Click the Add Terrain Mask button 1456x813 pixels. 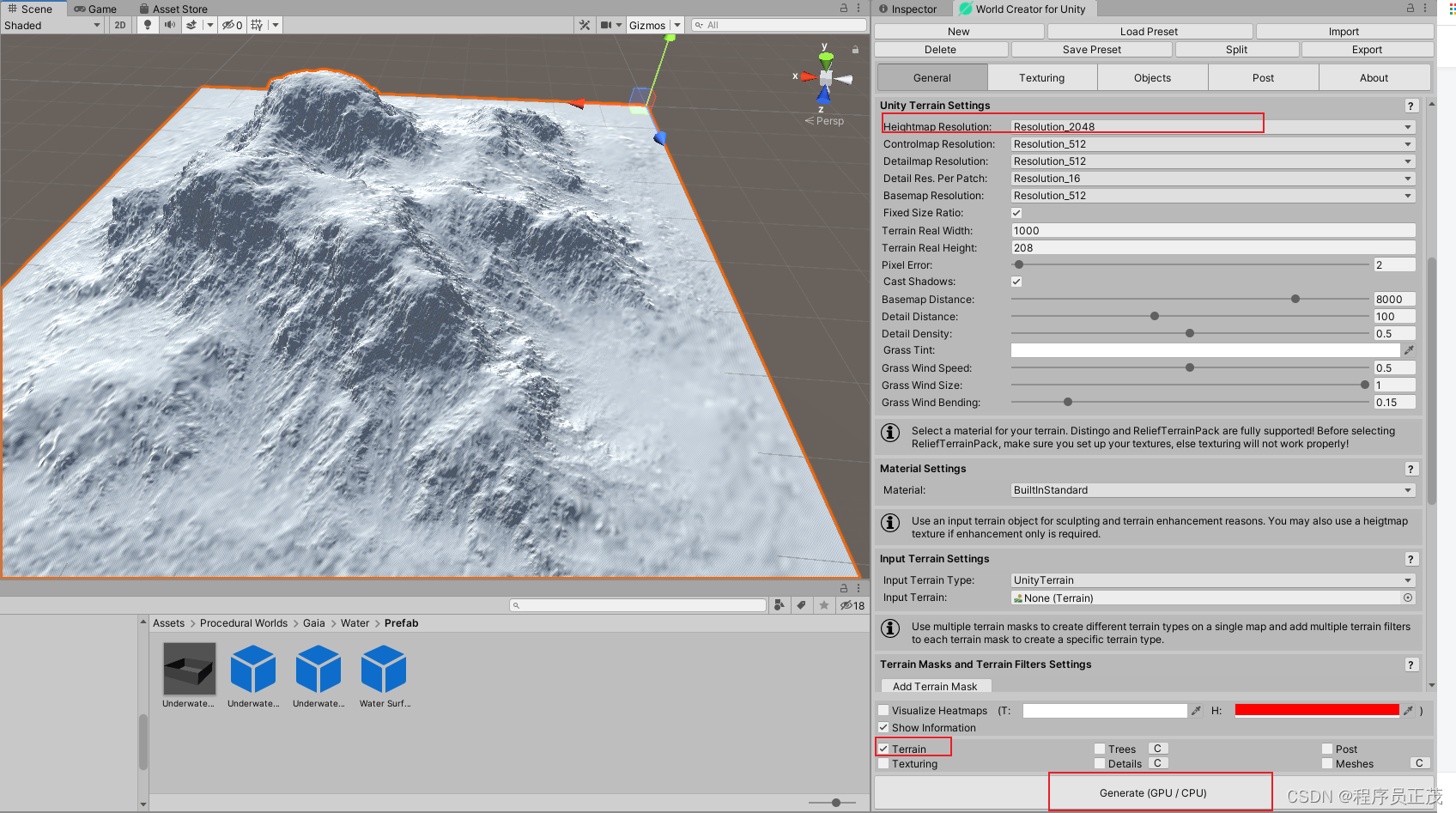935,686
